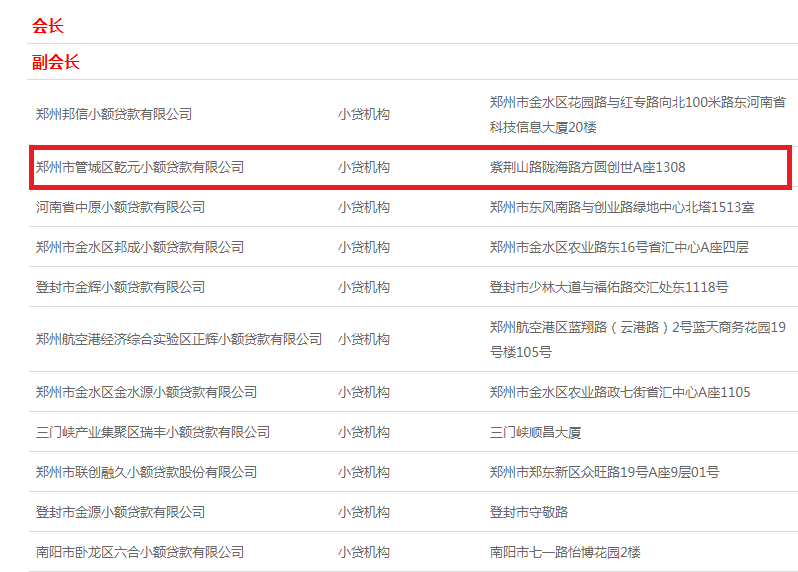Click address 郑东新区众旺路19号A座9层01号
Screen dimensions: 798x572
point(604,472)
